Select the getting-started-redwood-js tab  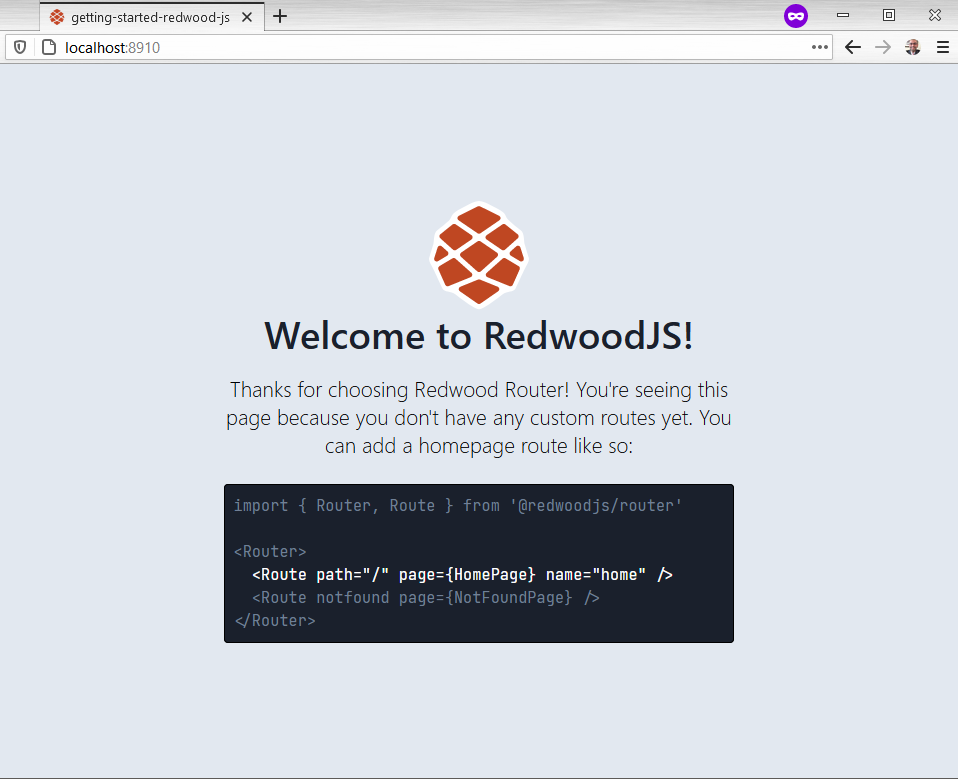(x=140, y=17)
